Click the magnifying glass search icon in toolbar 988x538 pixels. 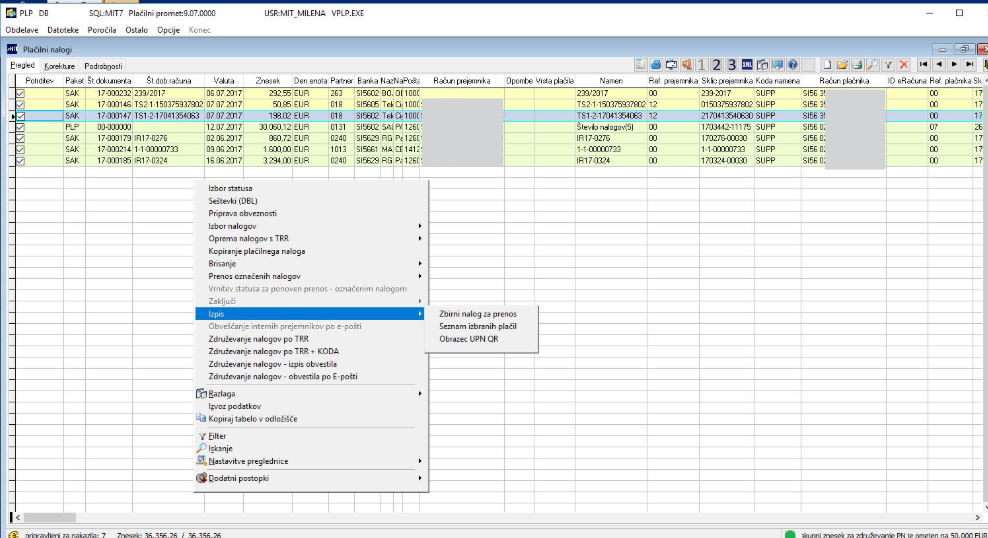coord(872,64)
